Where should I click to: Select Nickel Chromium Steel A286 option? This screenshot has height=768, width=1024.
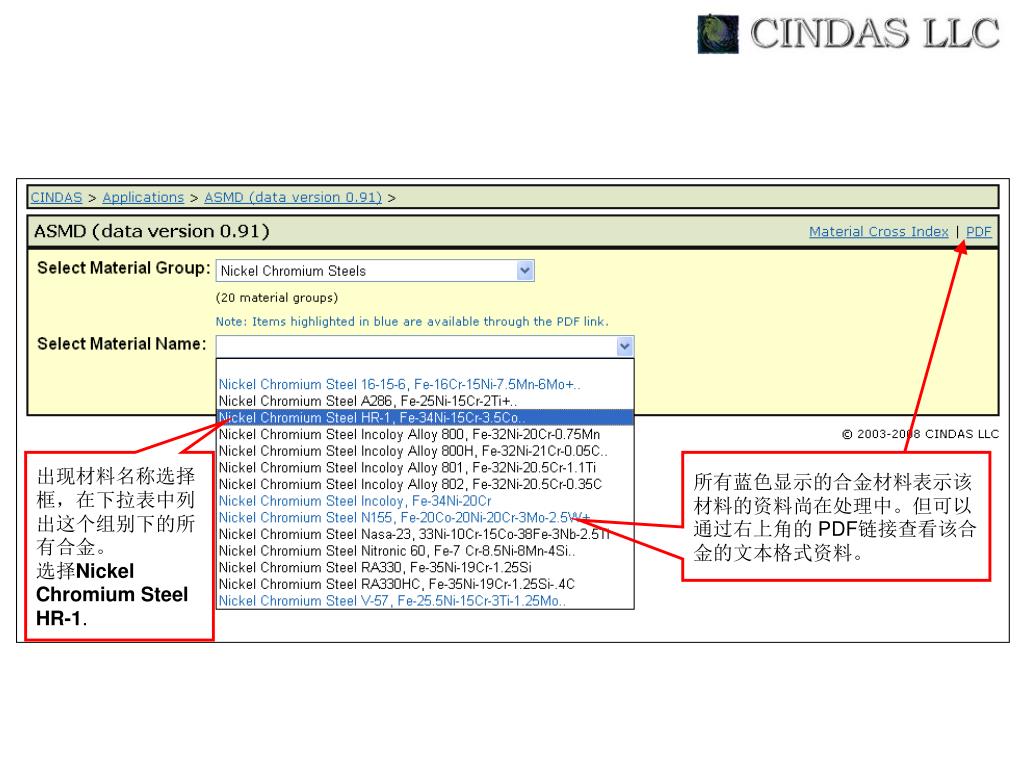coord(425,401)
